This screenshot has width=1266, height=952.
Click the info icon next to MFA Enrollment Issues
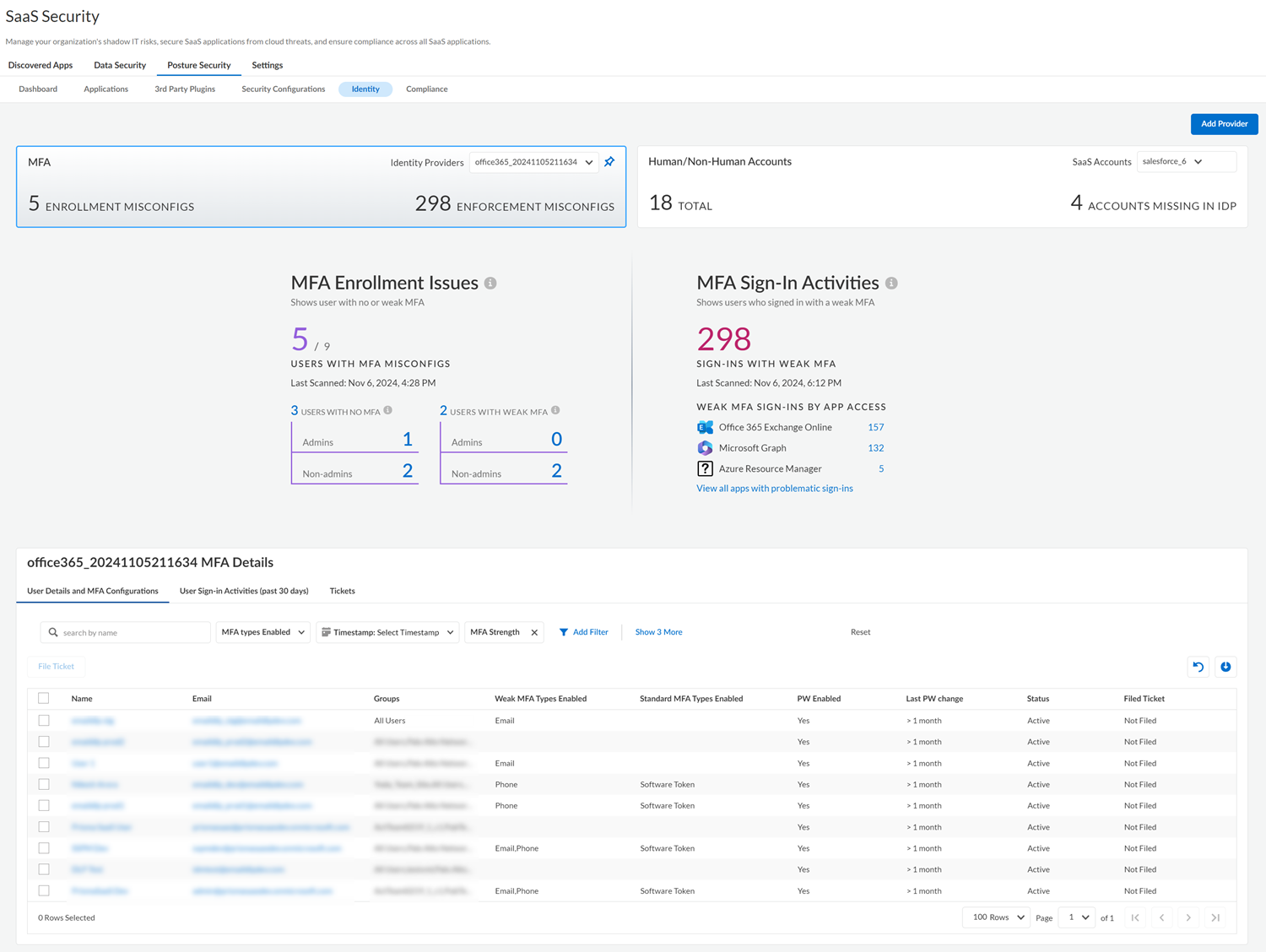pyautogui.click(x=490, y=284)
